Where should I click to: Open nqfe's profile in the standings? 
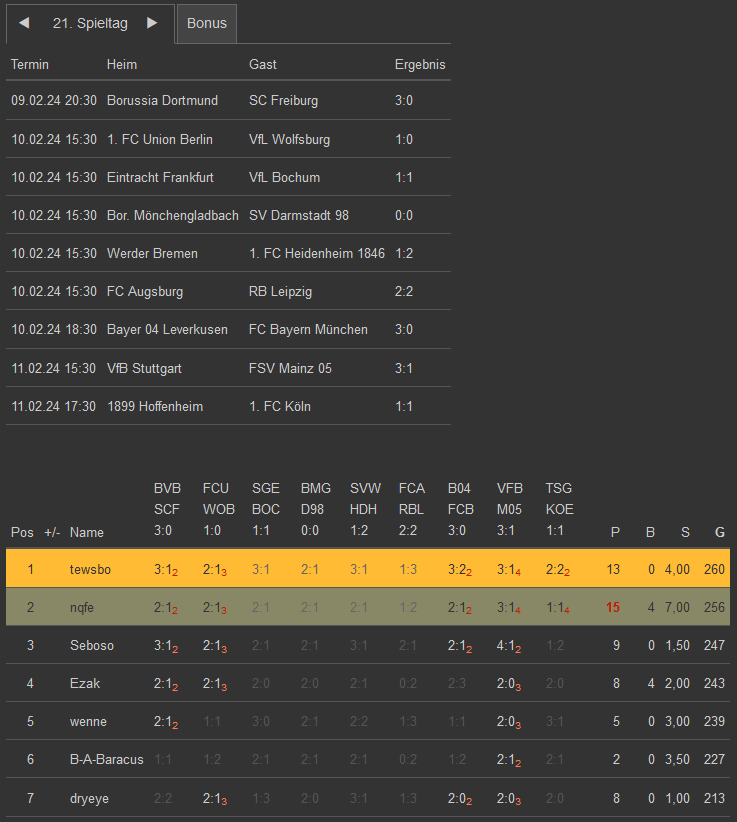(x=82, y=607)
